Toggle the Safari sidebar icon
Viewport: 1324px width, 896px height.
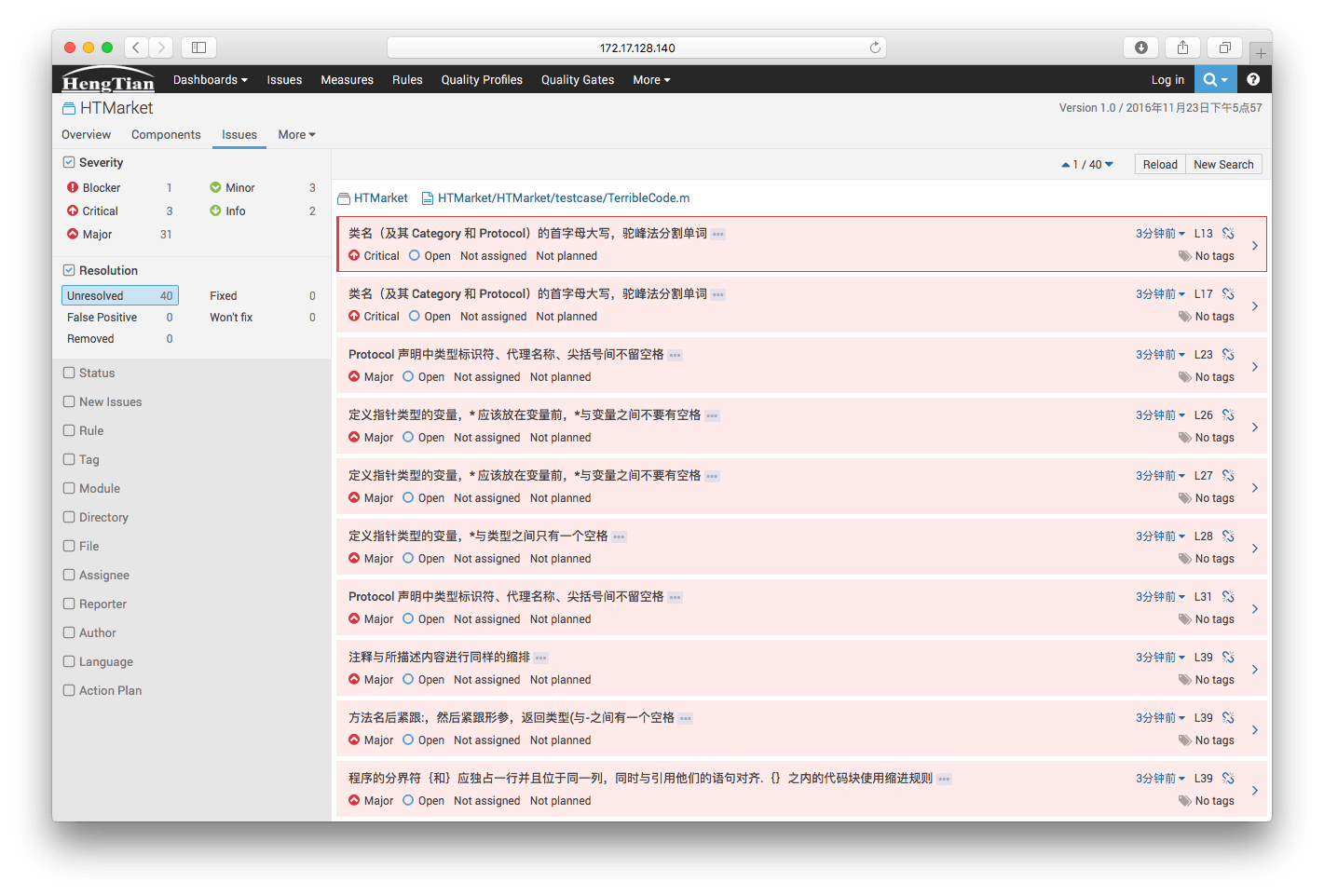click(198, 48)
